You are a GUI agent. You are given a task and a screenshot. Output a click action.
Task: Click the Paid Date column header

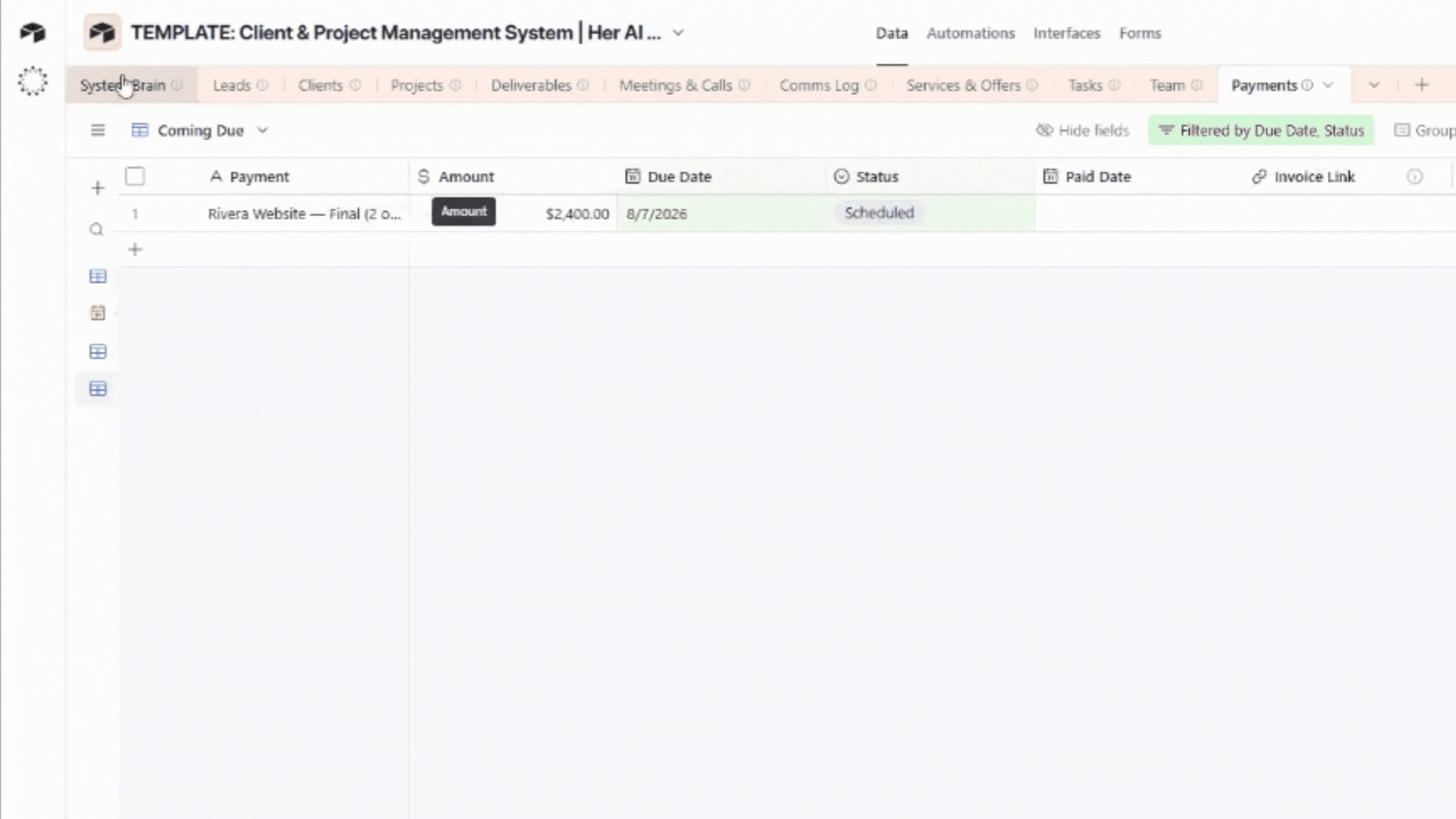(1140, 177)
